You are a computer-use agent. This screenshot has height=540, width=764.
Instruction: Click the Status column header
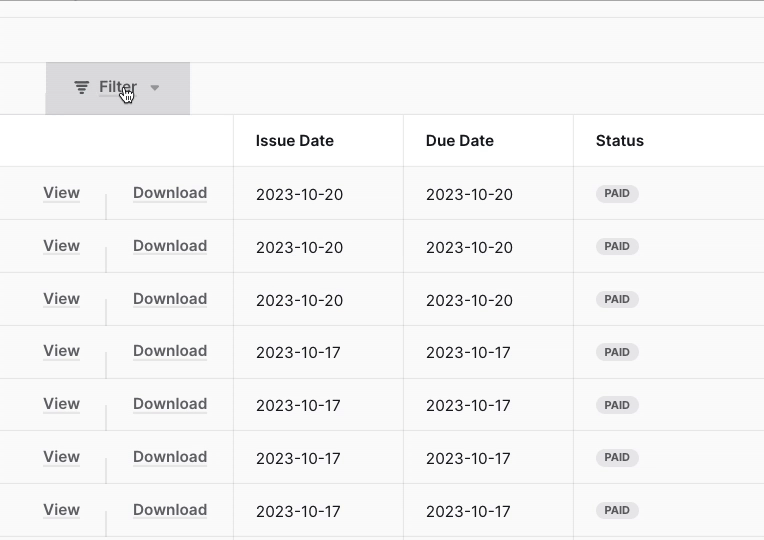[x=620, y=141]
